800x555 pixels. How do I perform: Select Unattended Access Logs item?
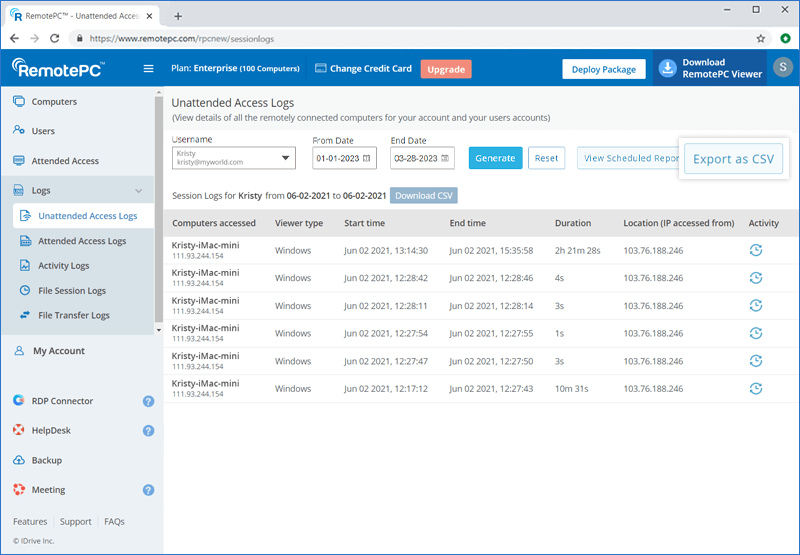83,216
